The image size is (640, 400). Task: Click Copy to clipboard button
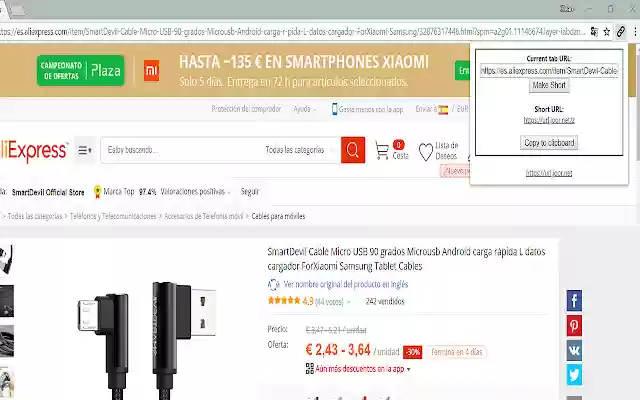[x=549, y=142]
